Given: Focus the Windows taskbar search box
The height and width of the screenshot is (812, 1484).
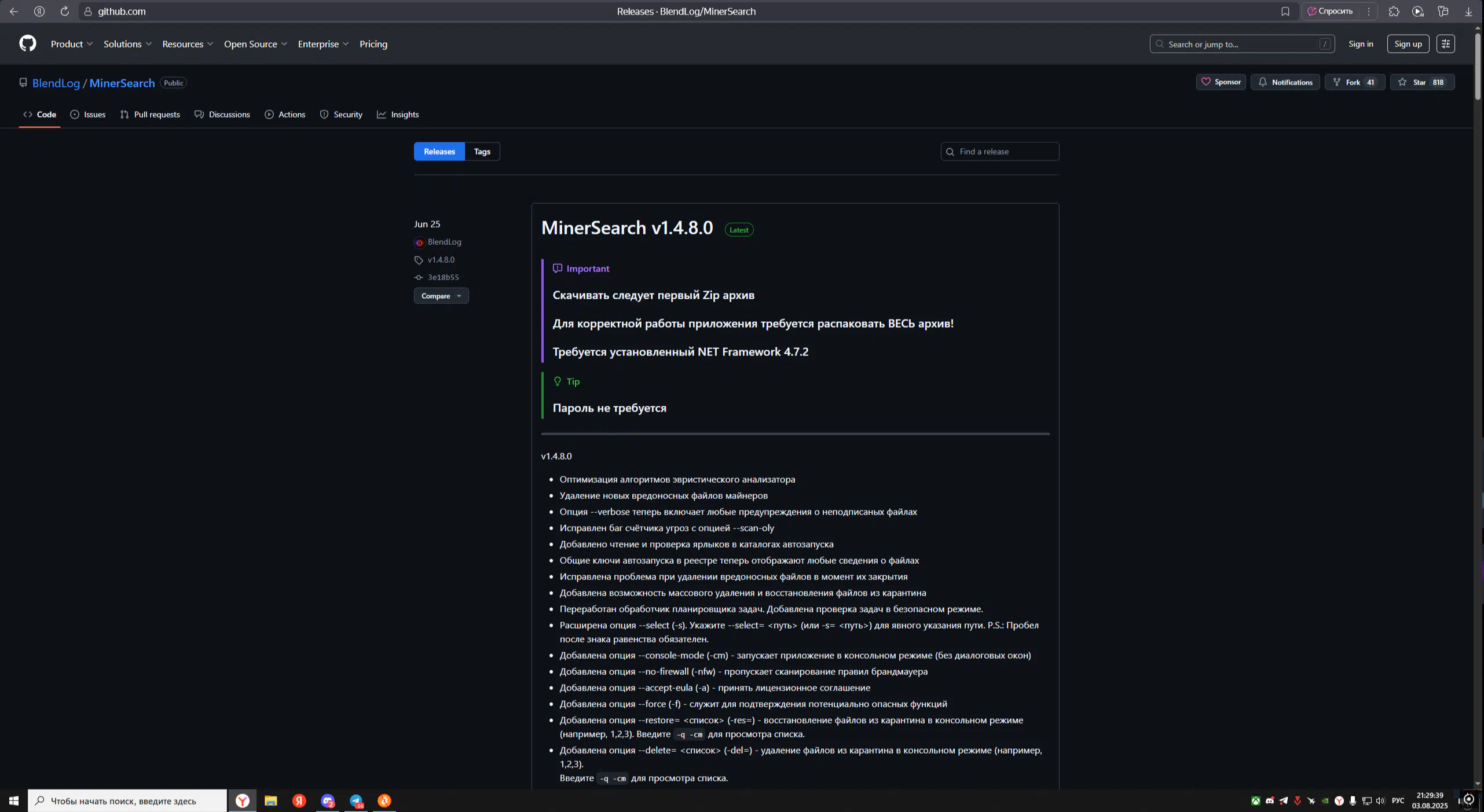Looking at the screenshot, I should 127,801.
